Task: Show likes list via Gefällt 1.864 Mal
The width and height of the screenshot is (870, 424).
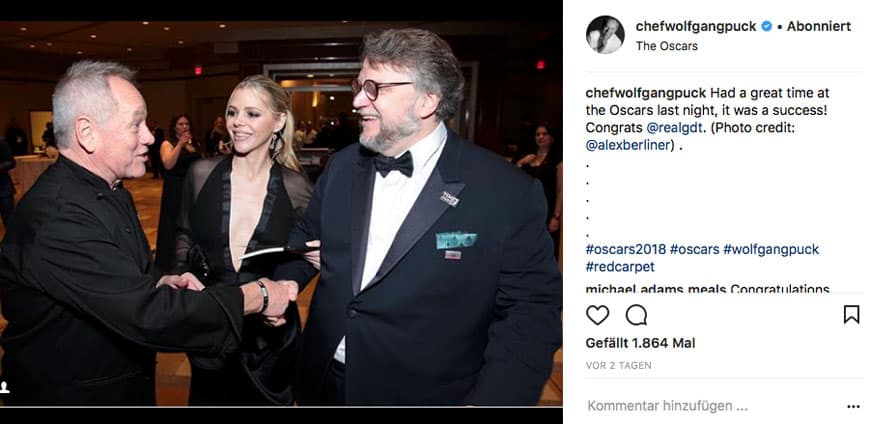Action: pyautogui.click(x=640, y=343)
